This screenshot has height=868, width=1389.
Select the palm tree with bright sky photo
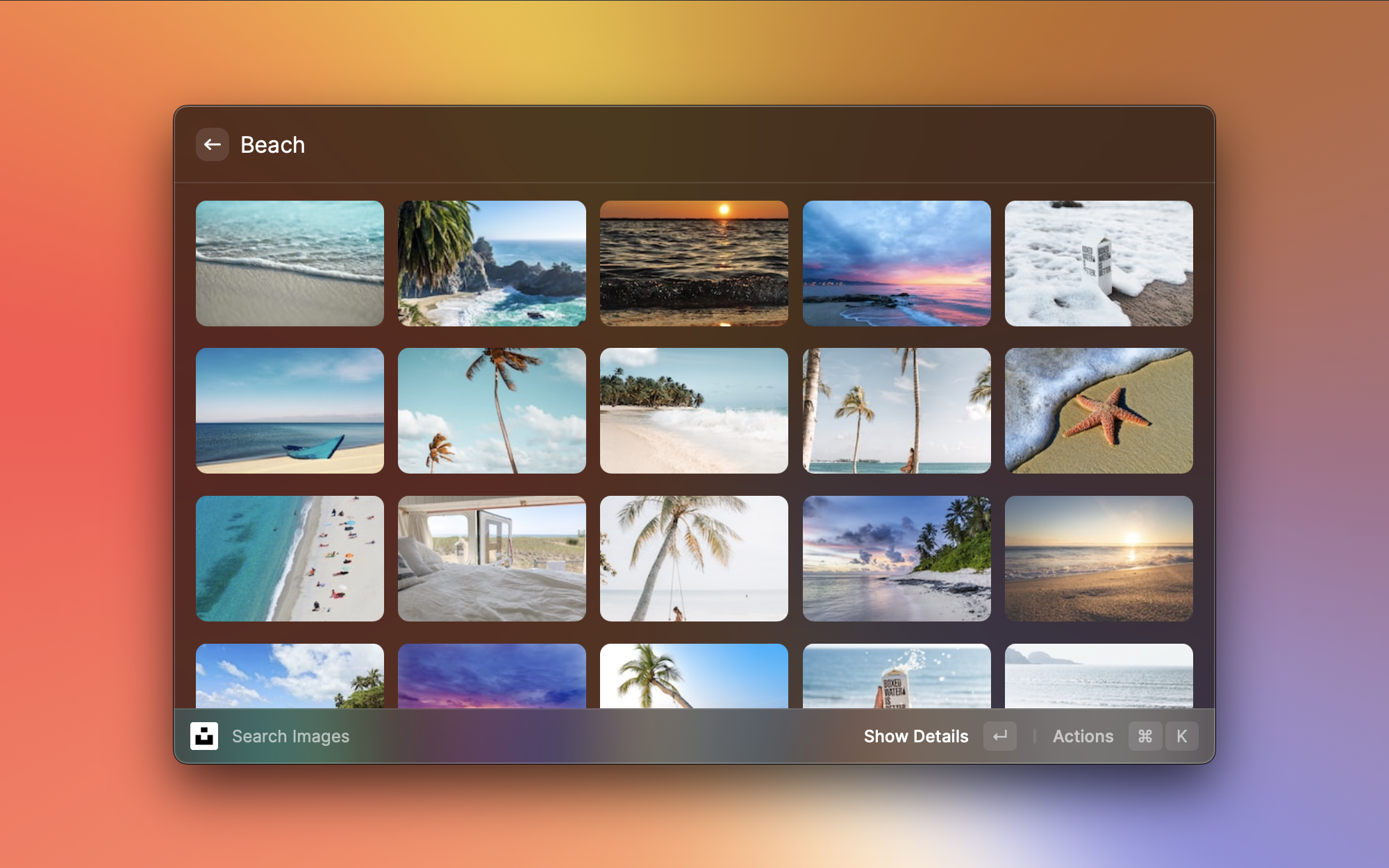tap(694, 676)
